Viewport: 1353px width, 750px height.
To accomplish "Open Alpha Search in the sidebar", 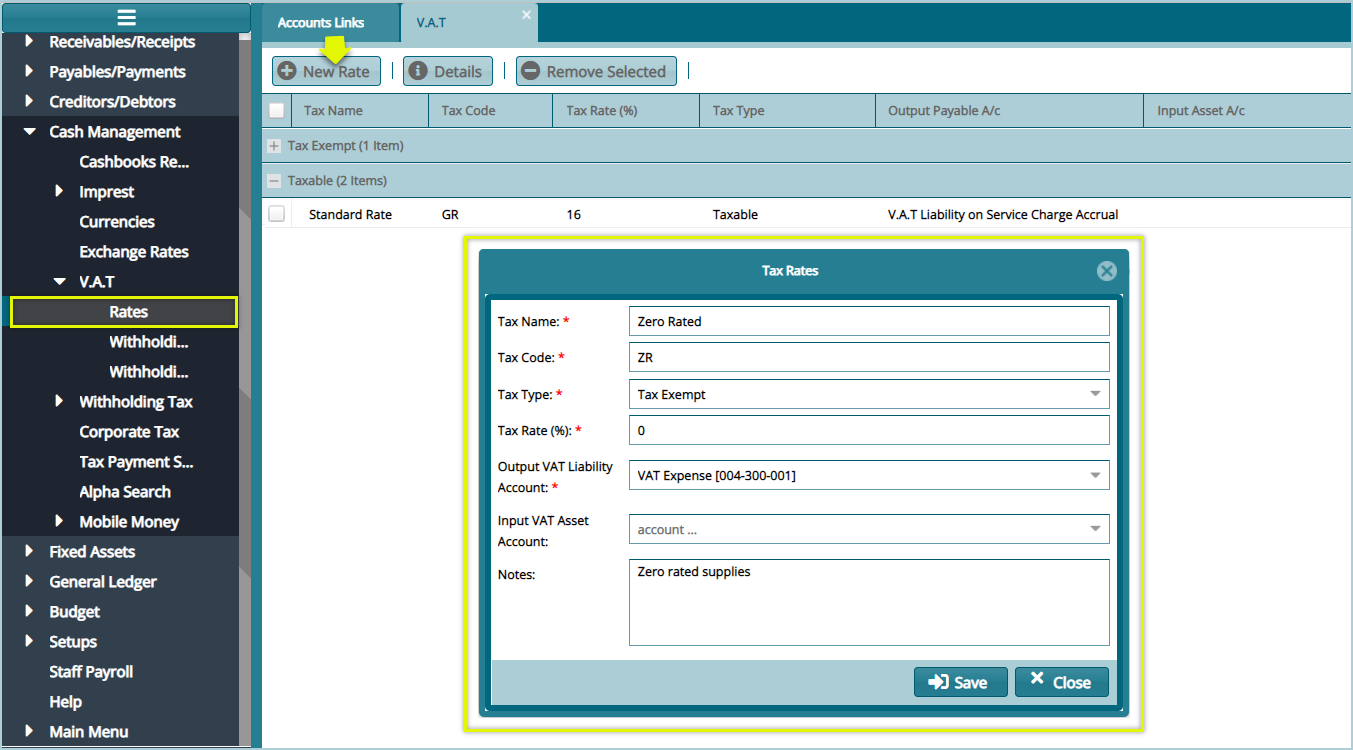I will click(125, 492).
